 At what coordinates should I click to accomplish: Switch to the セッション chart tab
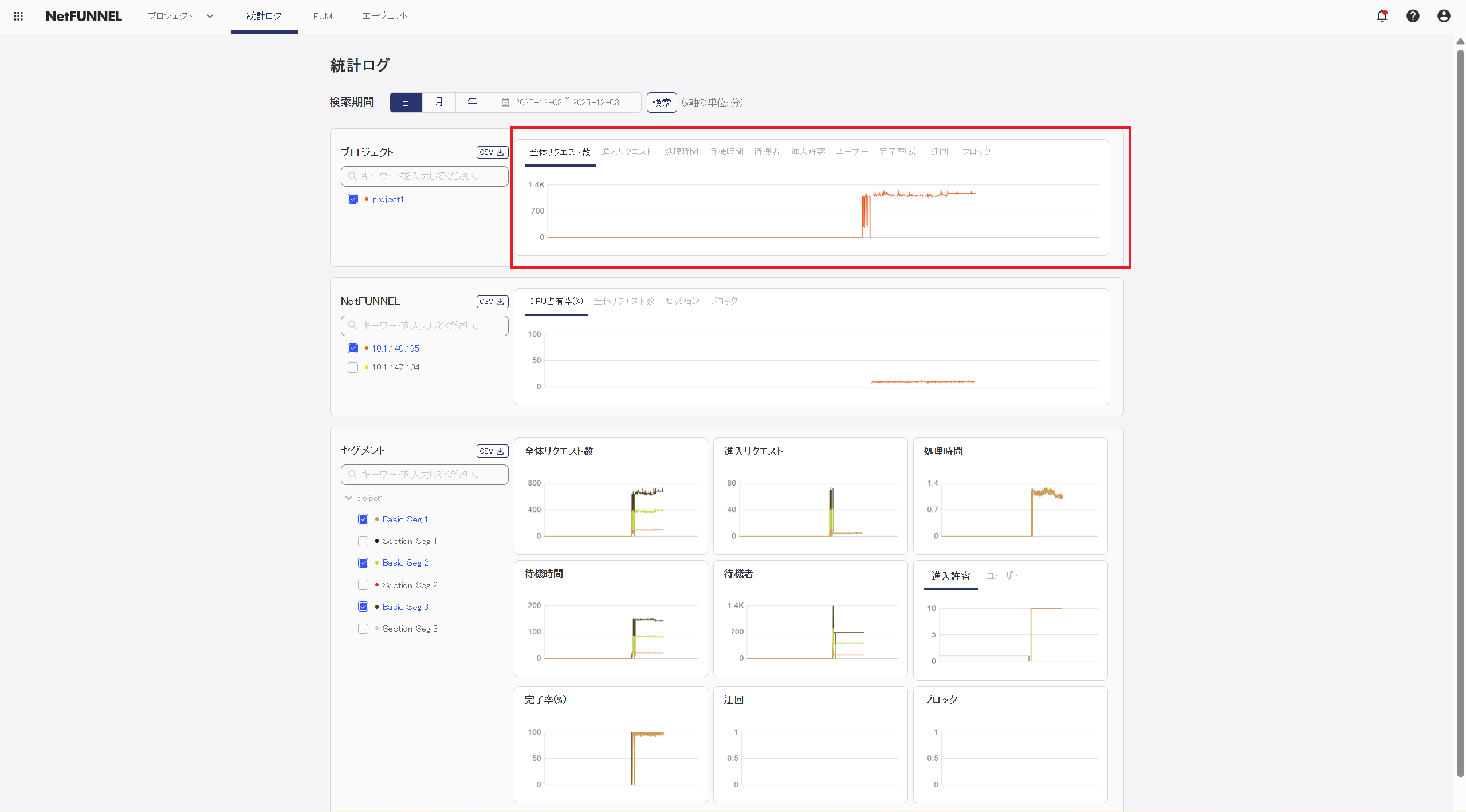point(682,301)
